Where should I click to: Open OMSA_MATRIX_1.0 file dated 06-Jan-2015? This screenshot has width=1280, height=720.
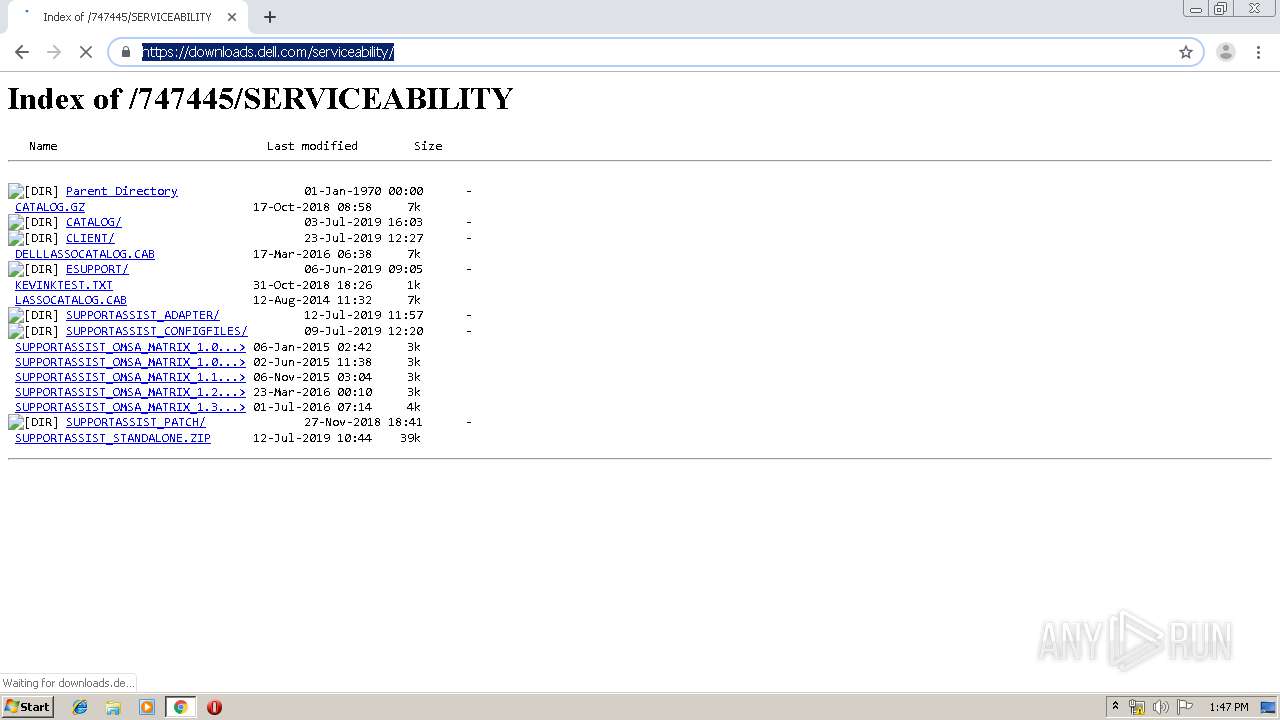[x=130, y=347]
